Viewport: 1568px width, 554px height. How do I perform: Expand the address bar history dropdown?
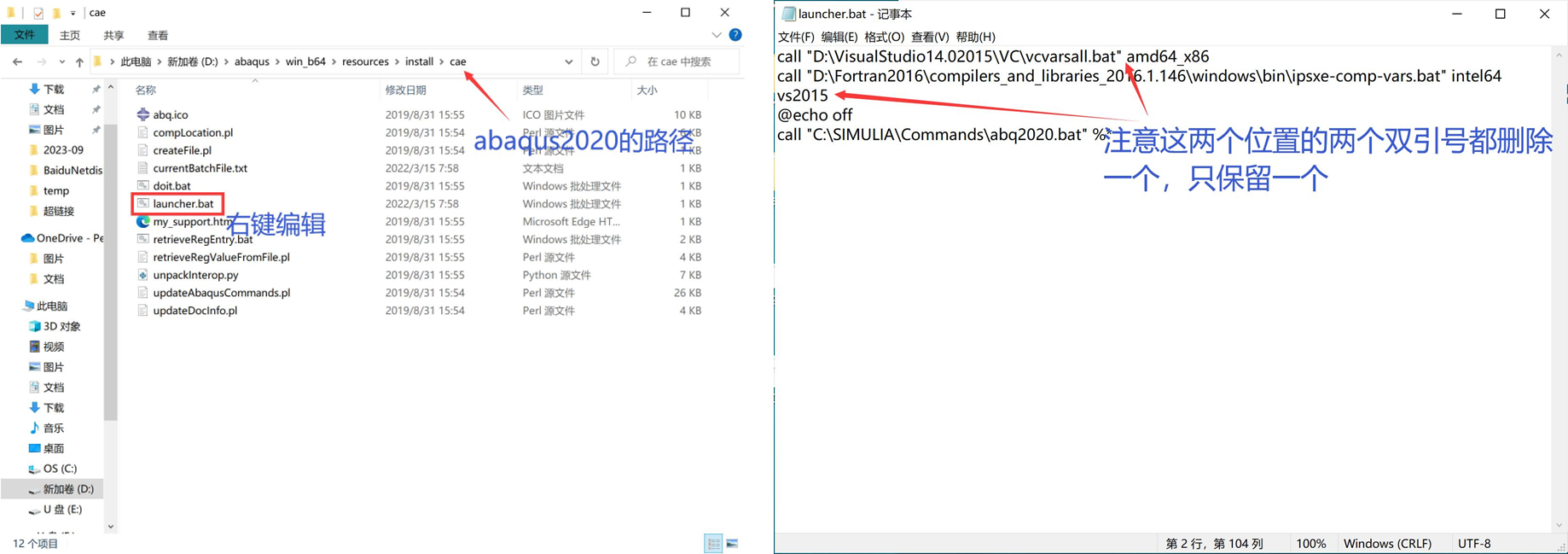(568, 61)
